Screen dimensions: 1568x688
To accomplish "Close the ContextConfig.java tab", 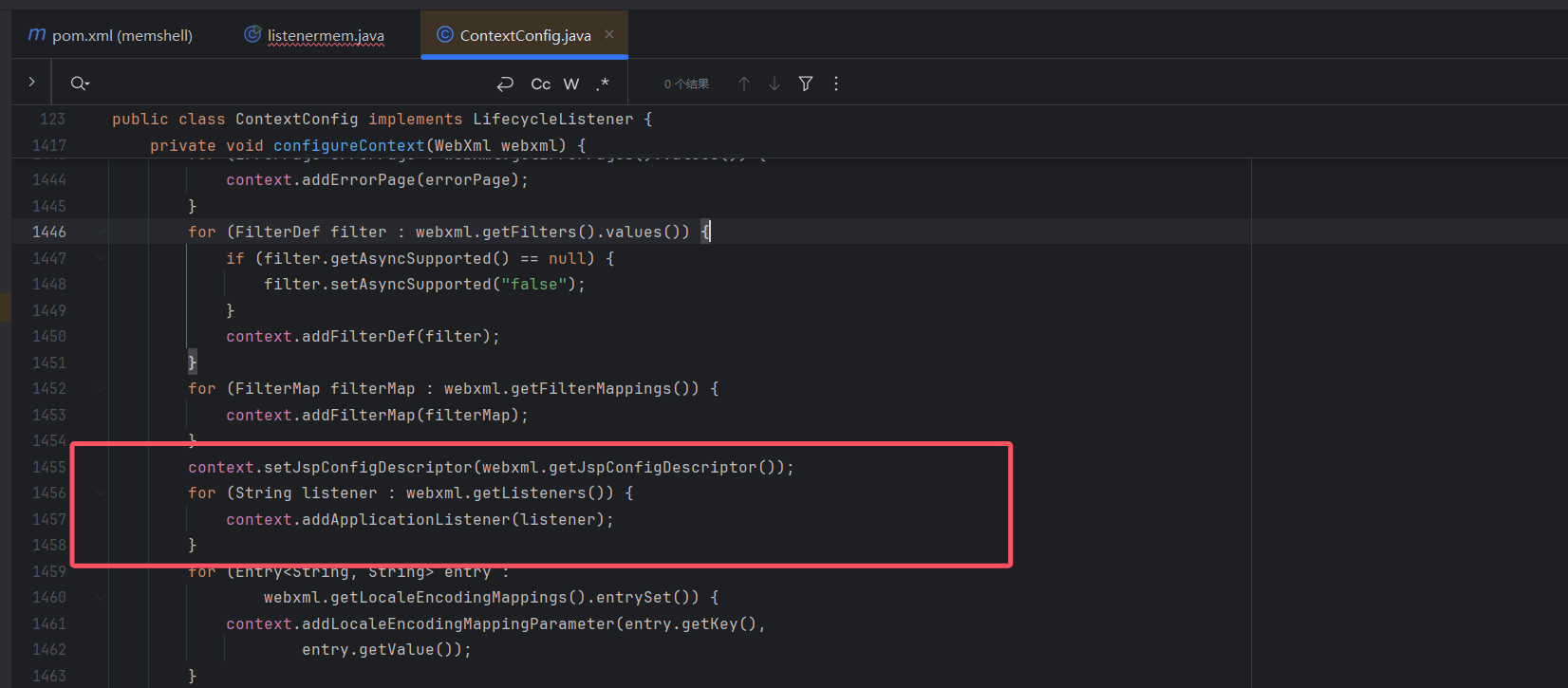I will tap(609, 34).
